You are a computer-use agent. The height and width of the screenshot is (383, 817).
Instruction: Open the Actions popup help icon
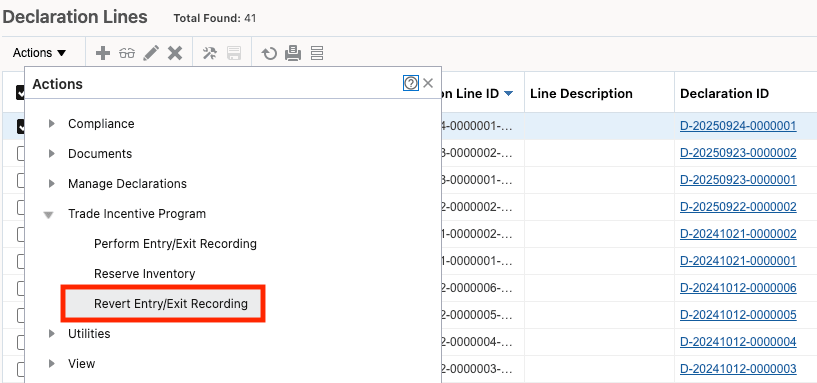point(411,83)
